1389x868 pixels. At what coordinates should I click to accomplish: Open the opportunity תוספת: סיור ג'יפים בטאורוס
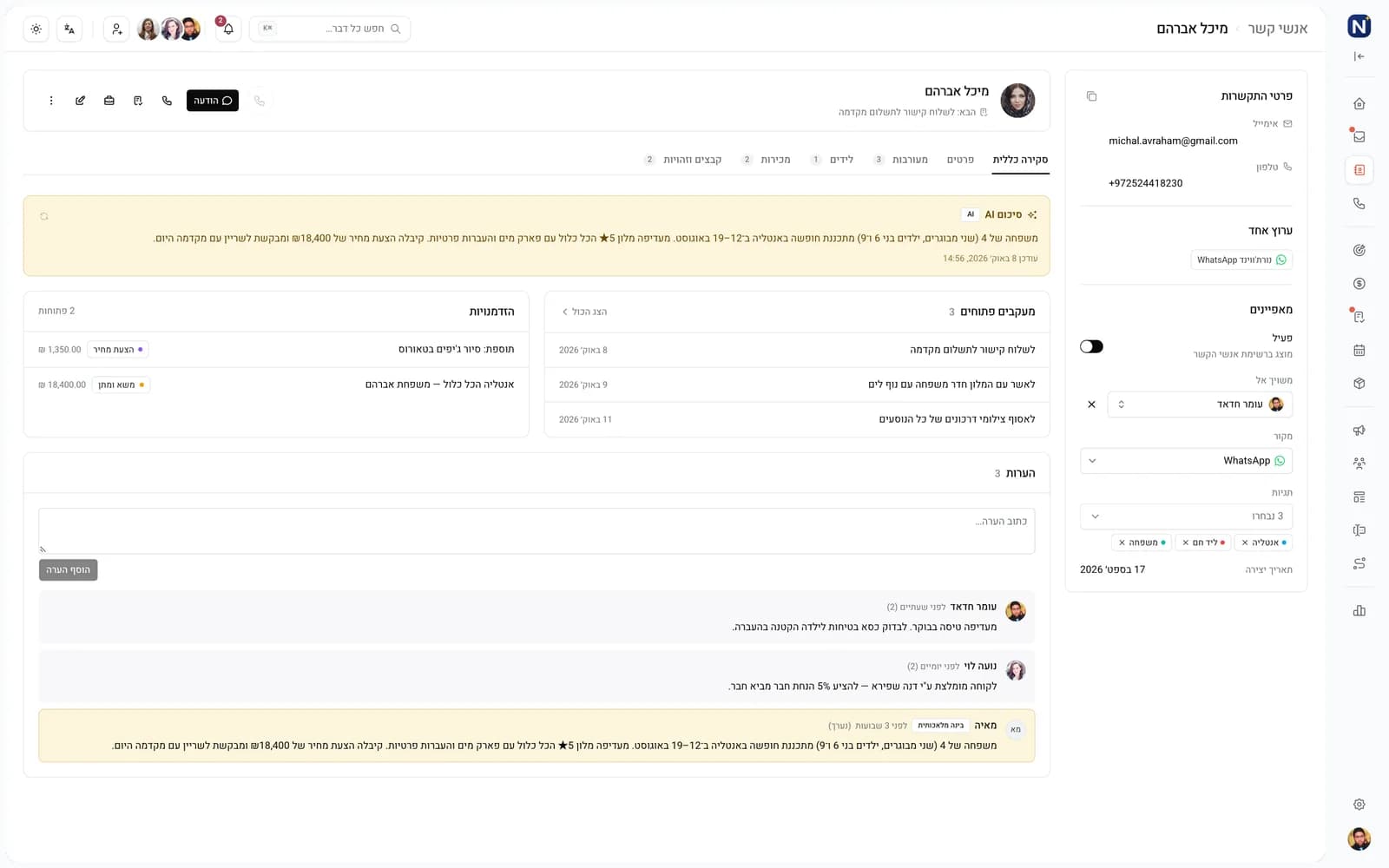[276, 350]
